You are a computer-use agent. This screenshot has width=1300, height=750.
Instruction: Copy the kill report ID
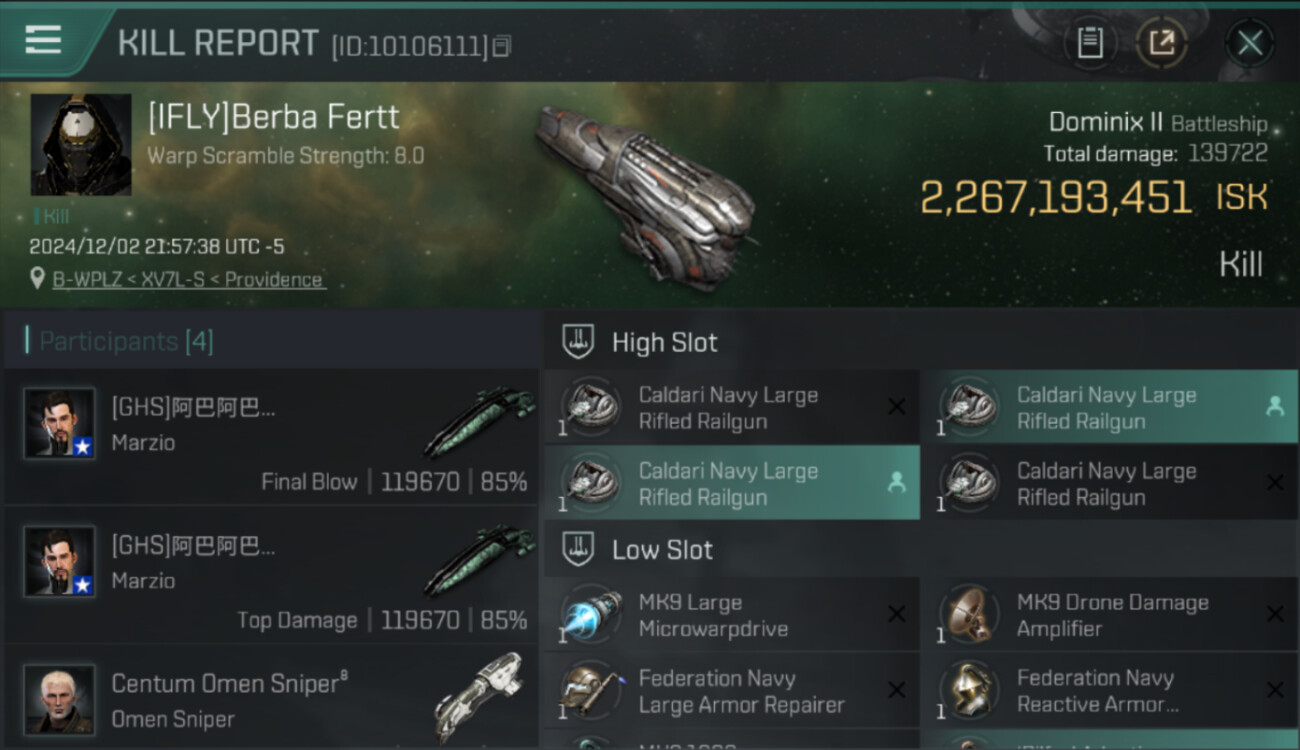click(x=502, y=46)
